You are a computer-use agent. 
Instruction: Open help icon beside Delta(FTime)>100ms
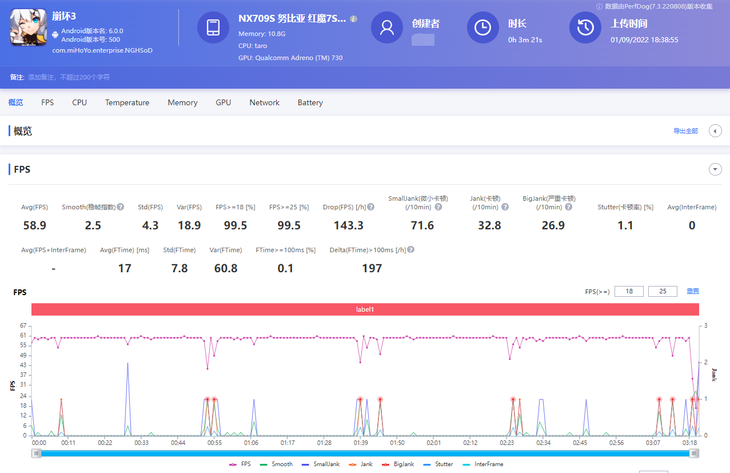point(411,250)
